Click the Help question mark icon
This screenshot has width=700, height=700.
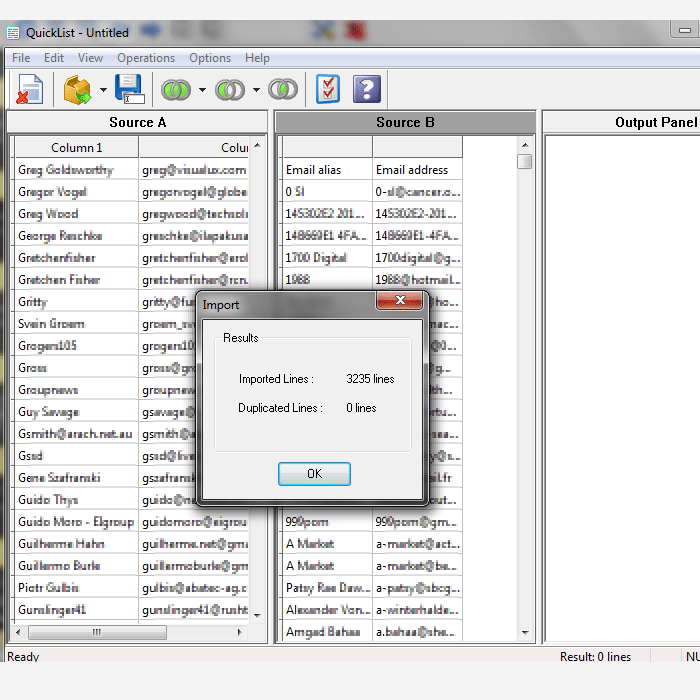[367, 89]
